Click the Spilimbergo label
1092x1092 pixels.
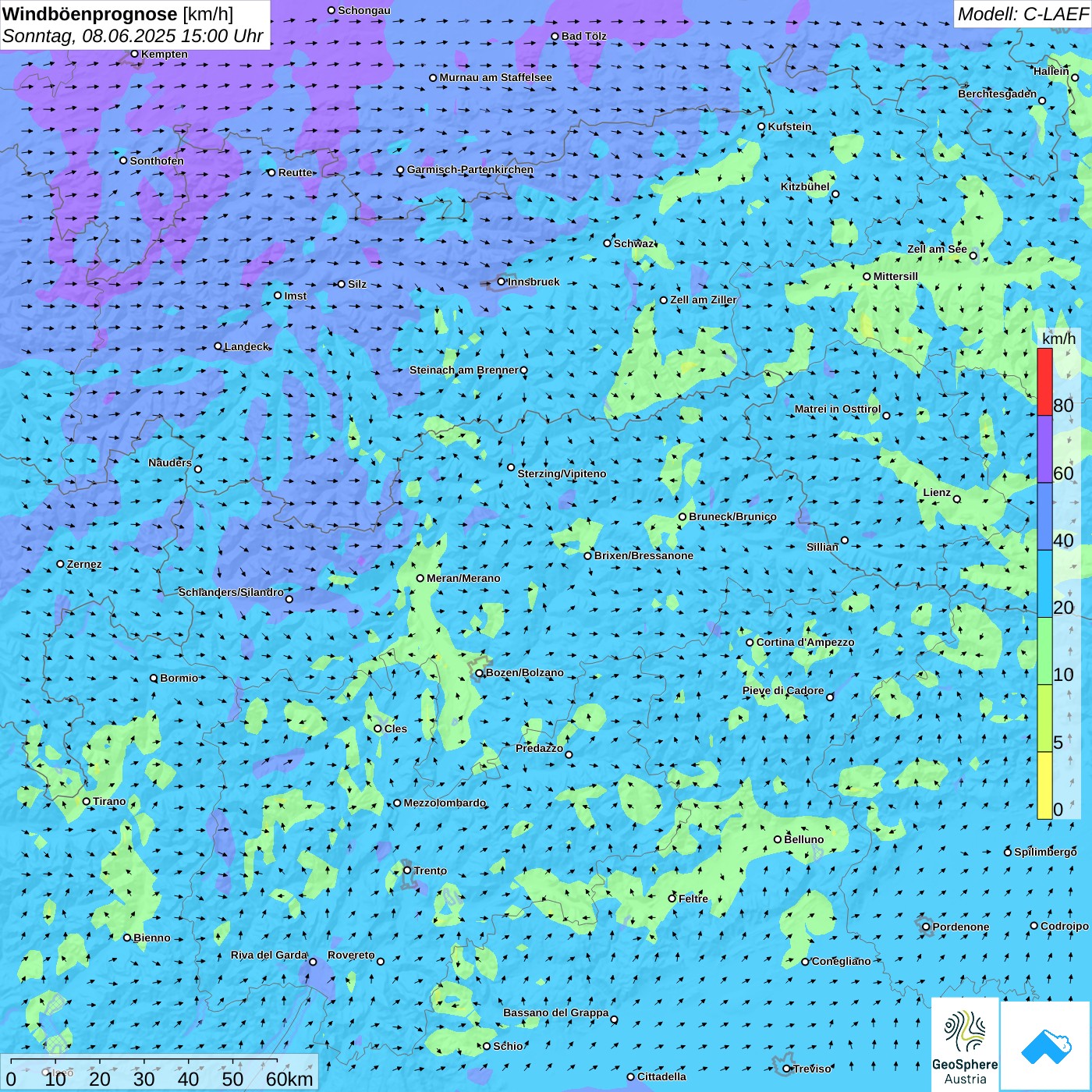click(1045, 852)
